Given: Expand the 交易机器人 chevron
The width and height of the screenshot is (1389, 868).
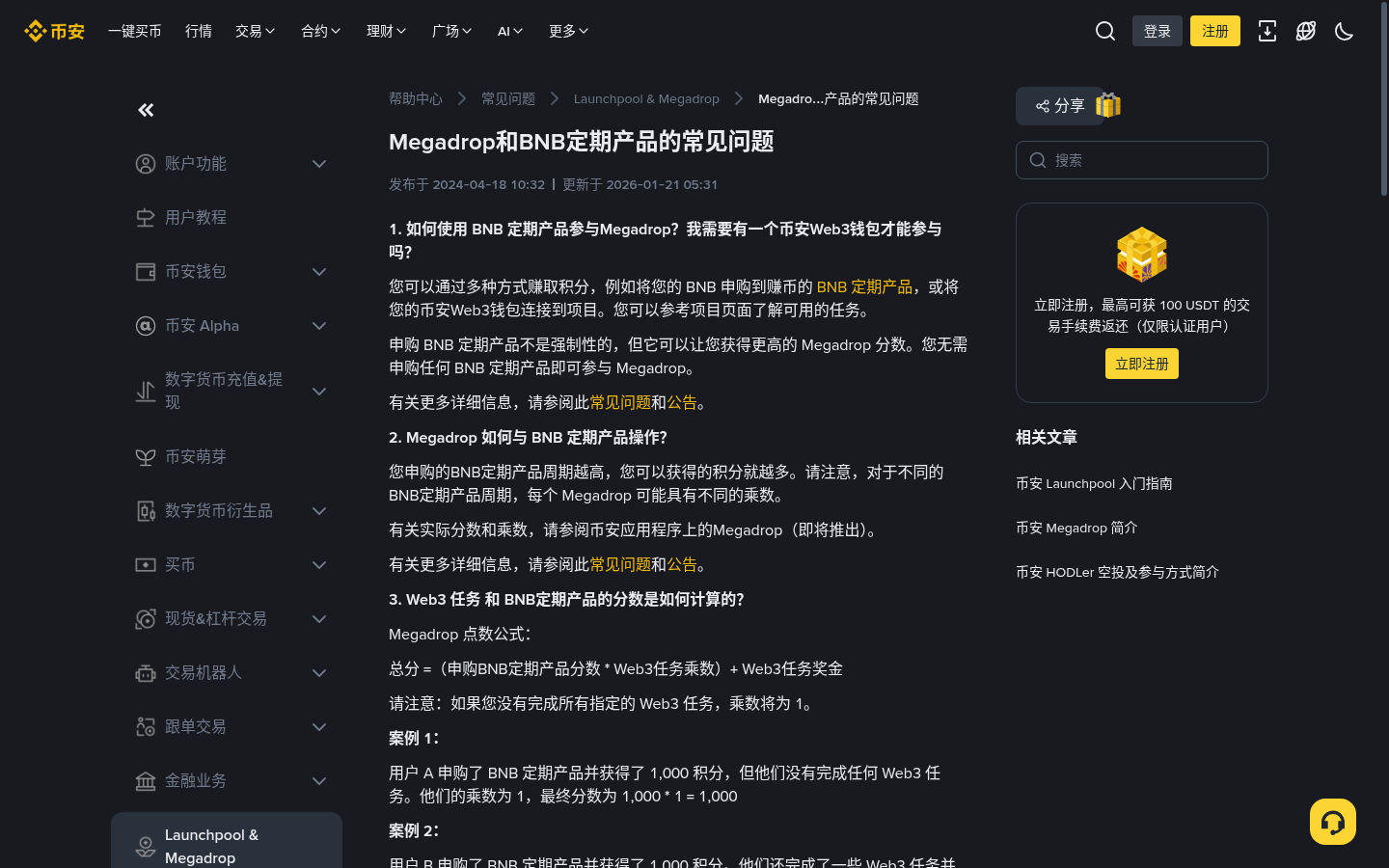Looking at the screenshot, I should (x=319, y=673).
